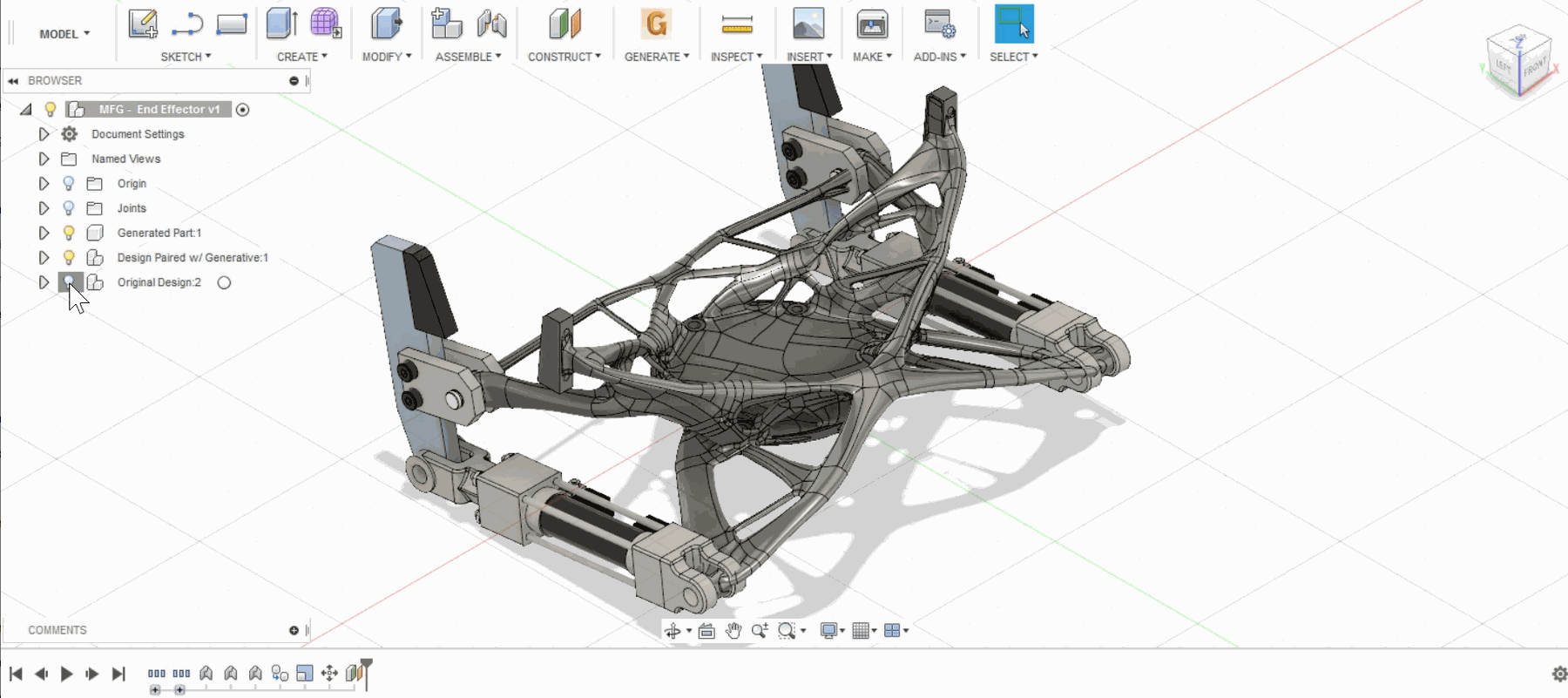Jump to the timeline beginning
Screen dimensions: 1568x698
pos(16,674)
